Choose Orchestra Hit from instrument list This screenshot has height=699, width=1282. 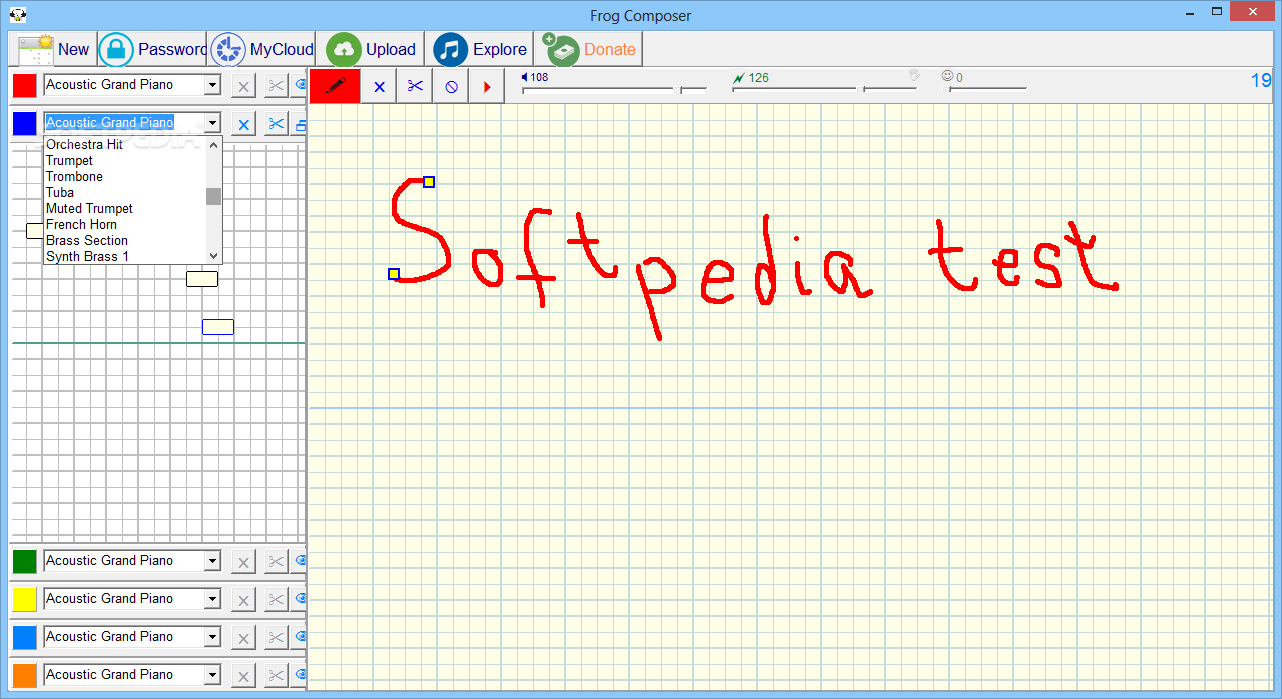(125, 145)
